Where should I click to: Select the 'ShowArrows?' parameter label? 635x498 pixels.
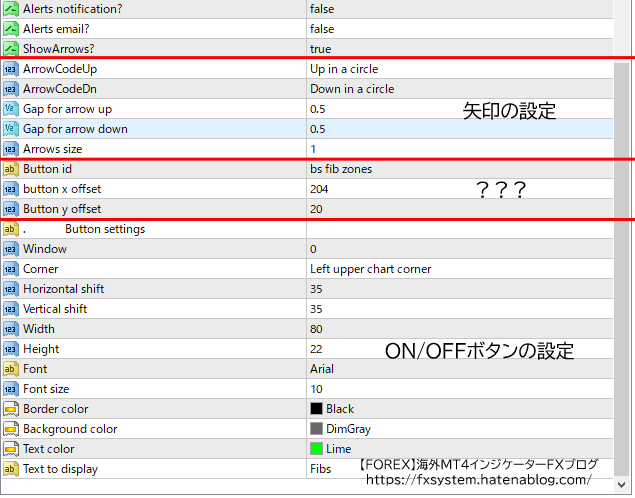click(58, 49)
